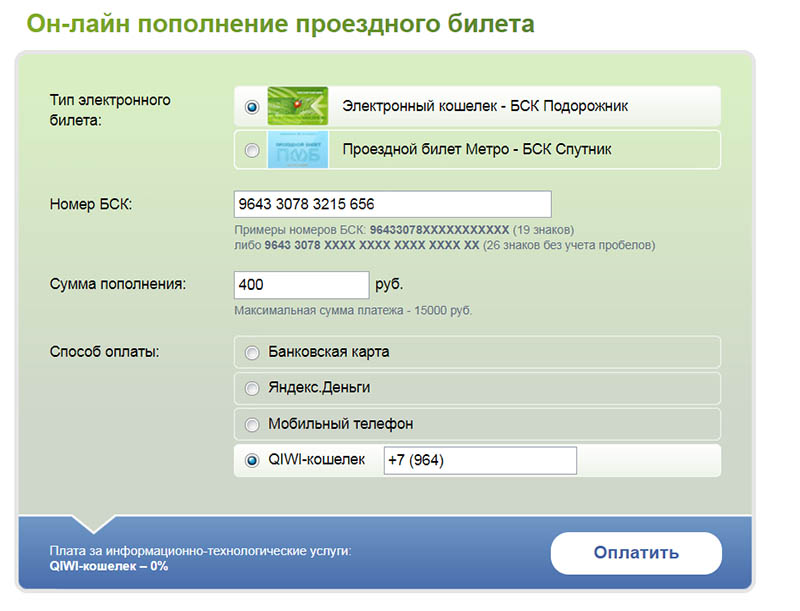The width and height of the screenshot is (800, 611).
Task: Focus the Номер БСК input field
Action: coord(392,204)
